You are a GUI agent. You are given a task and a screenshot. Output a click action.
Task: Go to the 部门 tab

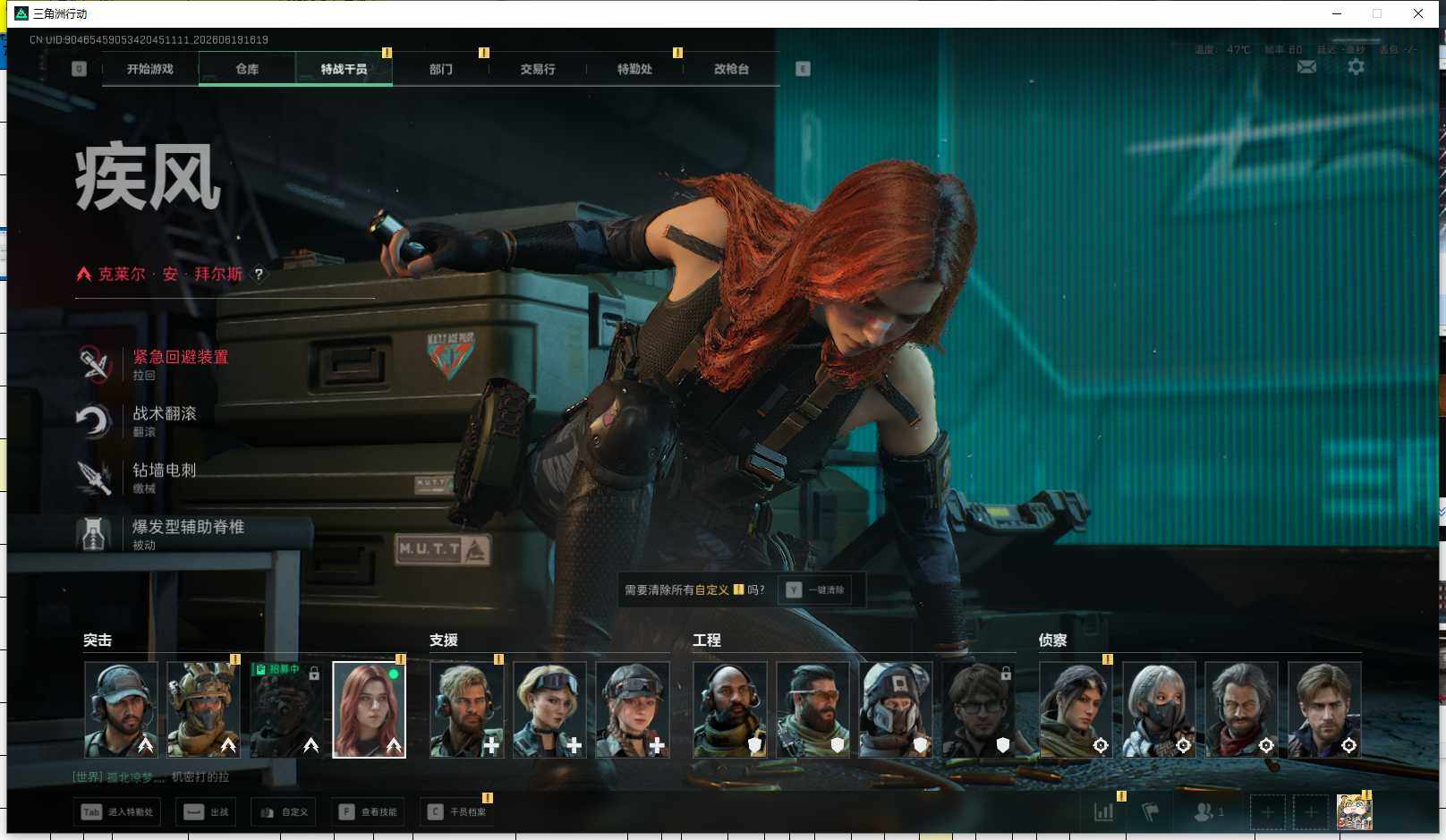pyautogui.click(x=440, y=69)
